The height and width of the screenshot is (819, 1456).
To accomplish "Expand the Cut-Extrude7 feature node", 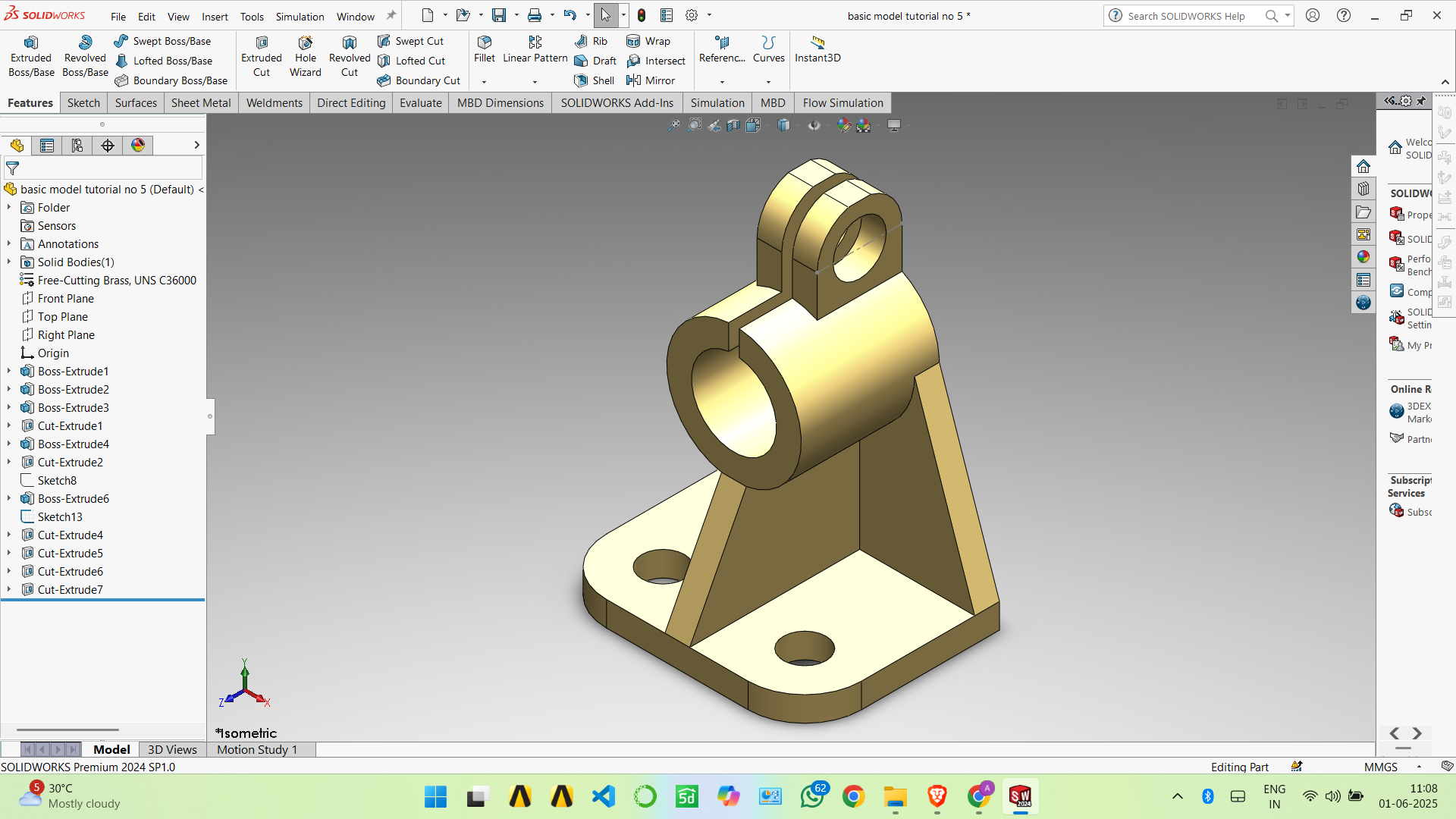I will pos(9,590).
